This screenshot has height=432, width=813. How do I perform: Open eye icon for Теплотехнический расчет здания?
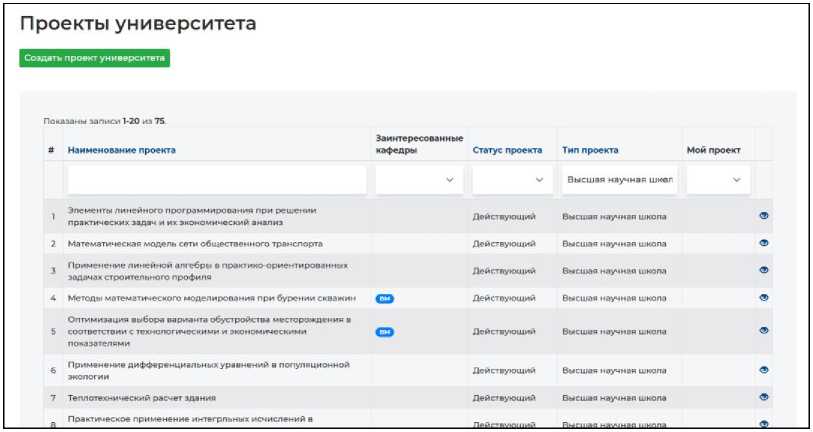[763, 397]
